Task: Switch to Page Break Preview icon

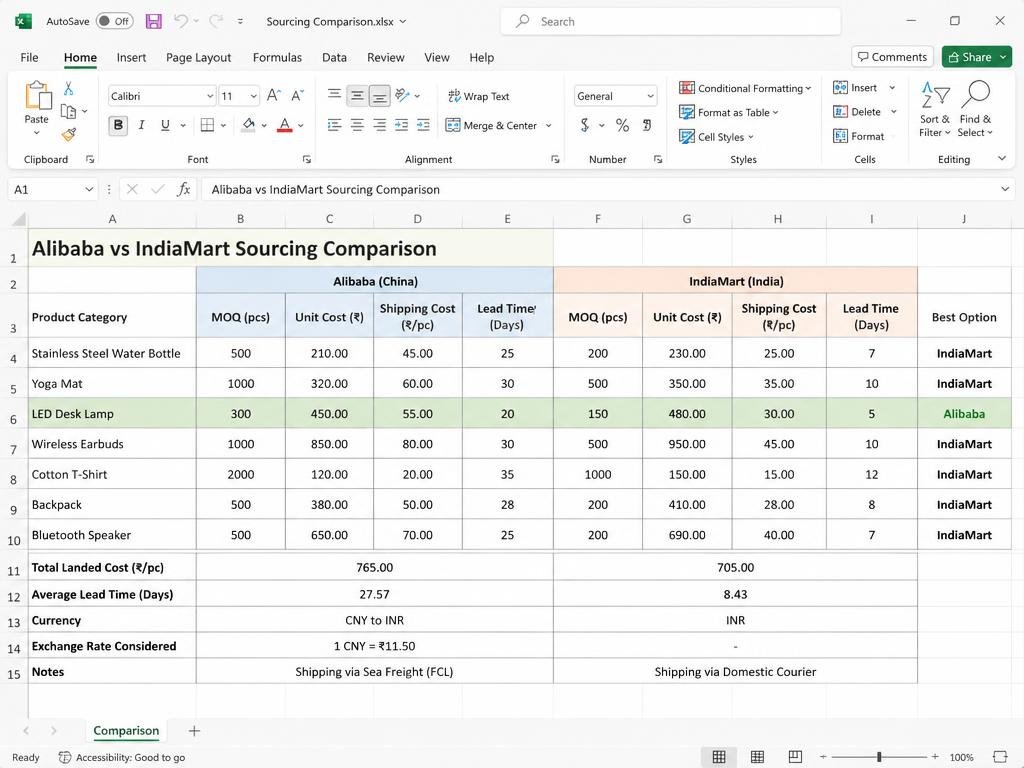Action: (795, 757)
